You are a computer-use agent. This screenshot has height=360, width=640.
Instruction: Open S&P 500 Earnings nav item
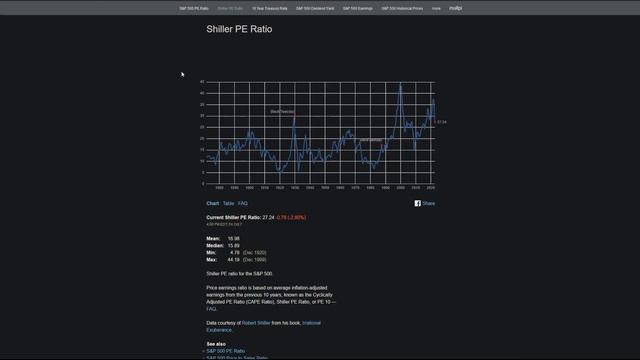coord(358,8)
